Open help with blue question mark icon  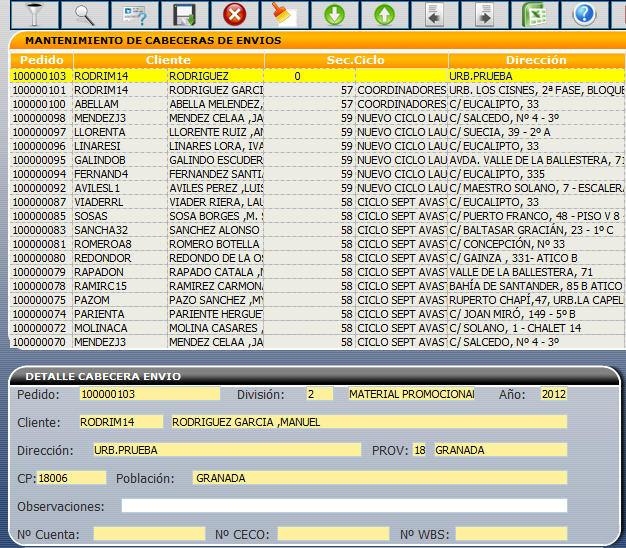coord(584,14)
